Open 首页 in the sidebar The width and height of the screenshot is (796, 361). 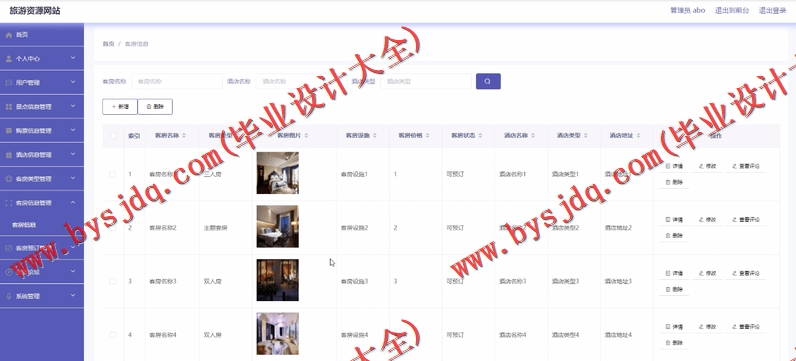tap(42, 35)
